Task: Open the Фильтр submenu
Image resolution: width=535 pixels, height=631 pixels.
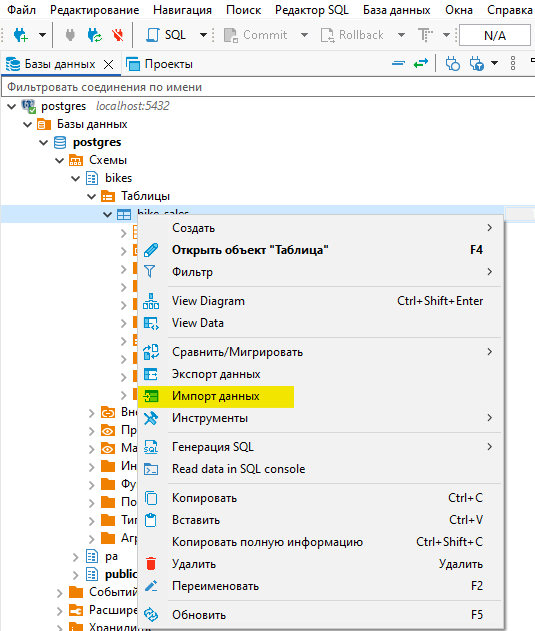Action: (x=320, y=272)
